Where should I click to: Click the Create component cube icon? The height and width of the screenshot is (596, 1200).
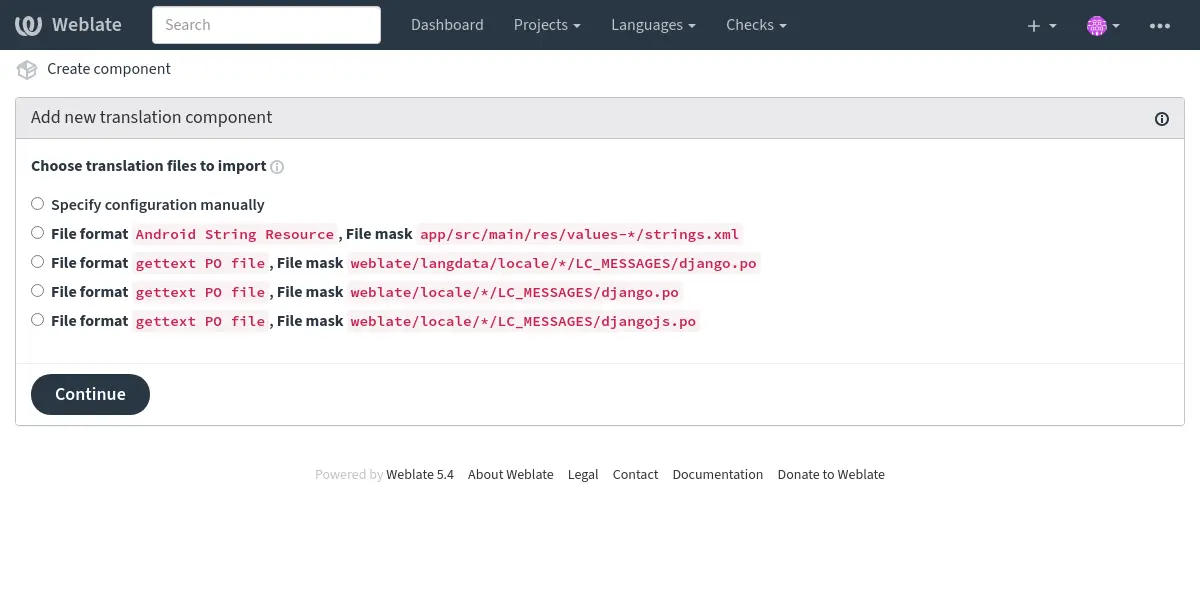click(x=27, y=70)
